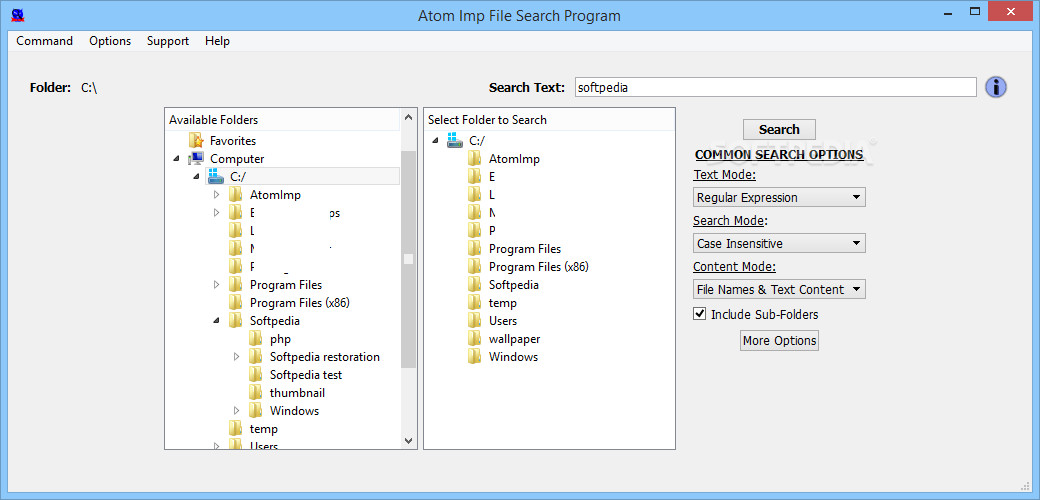Click Program Files (x86) folder icon in right pane
The height and width of the screenshot is (500, 1040).
coord(474,267)
